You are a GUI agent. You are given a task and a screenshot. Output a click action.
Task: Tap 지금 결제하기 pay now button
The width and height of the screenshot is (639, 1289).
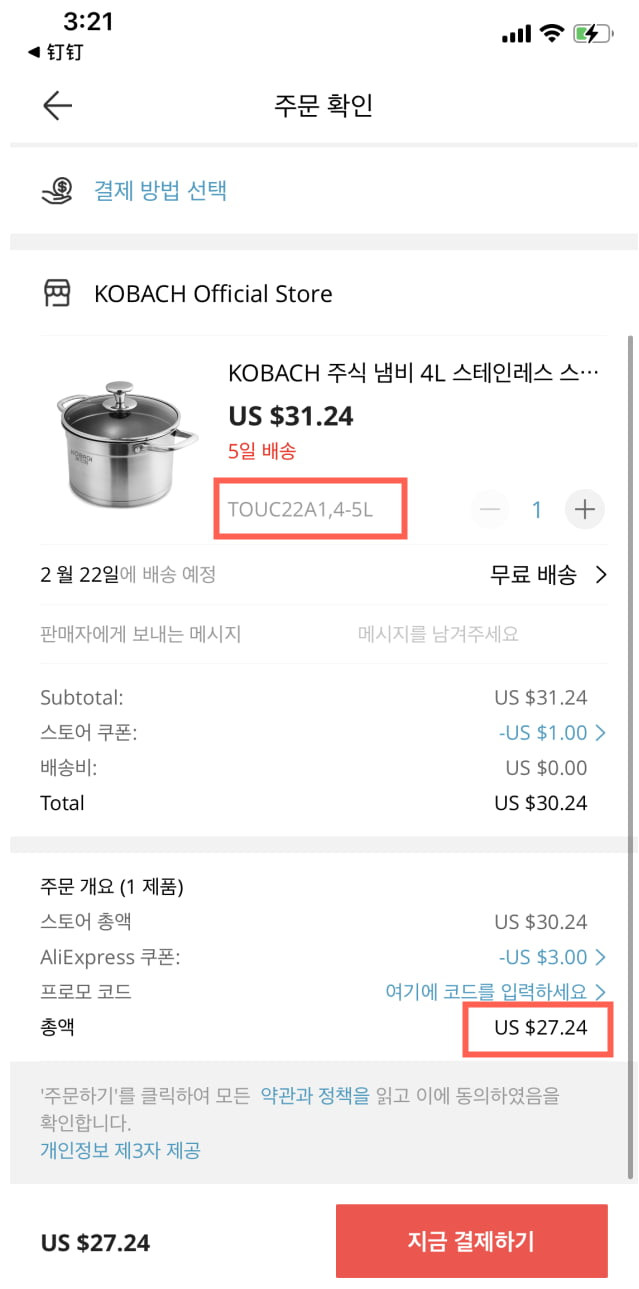[x=471, y=1241]
